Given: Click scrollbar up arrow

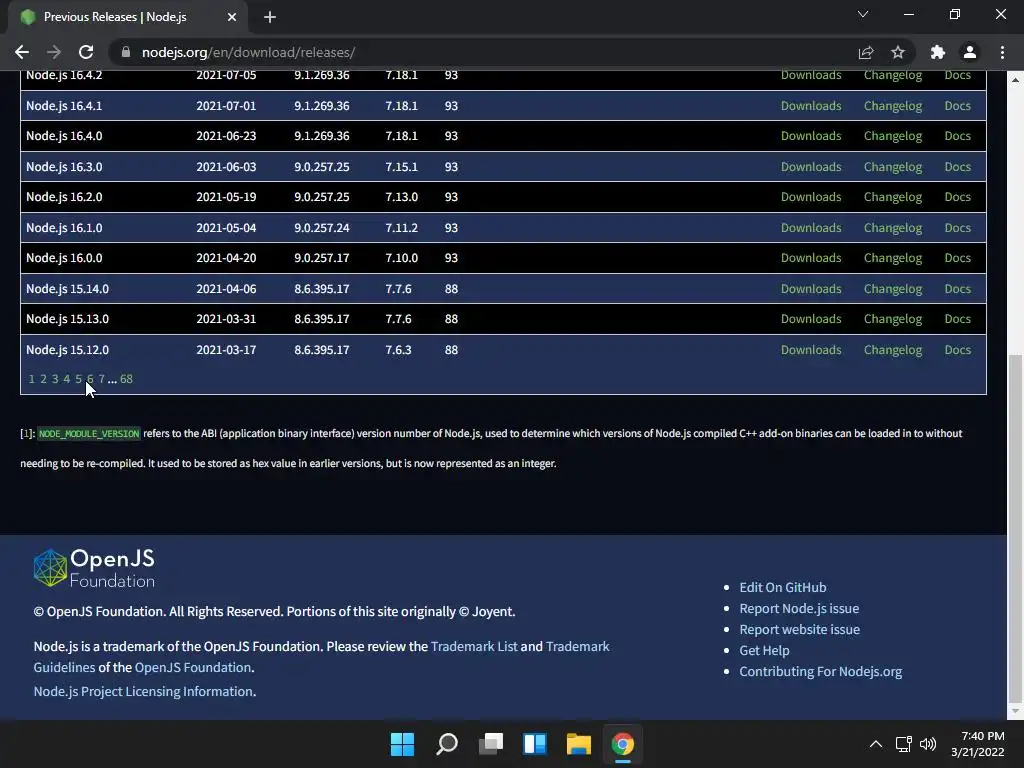Looking at the screenshot, I should click(x=1015, y=80).
